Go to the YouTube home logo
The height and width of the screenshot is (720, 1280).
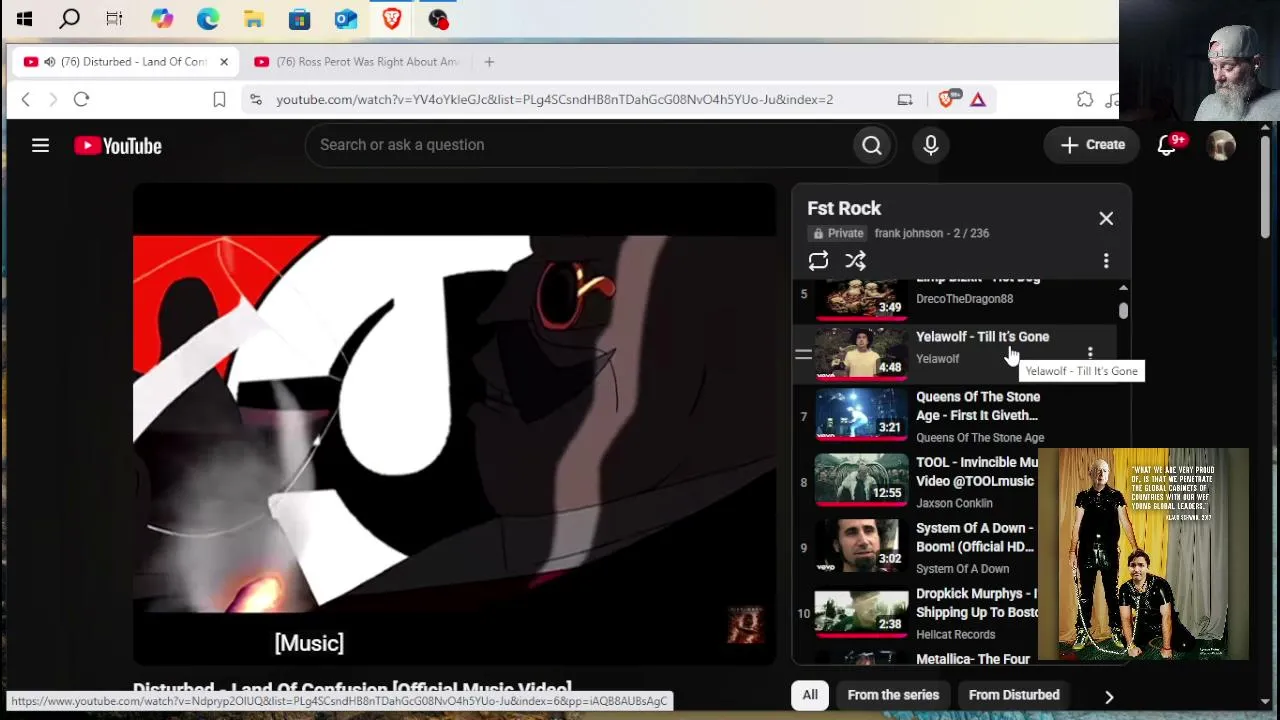coord(118,146)
